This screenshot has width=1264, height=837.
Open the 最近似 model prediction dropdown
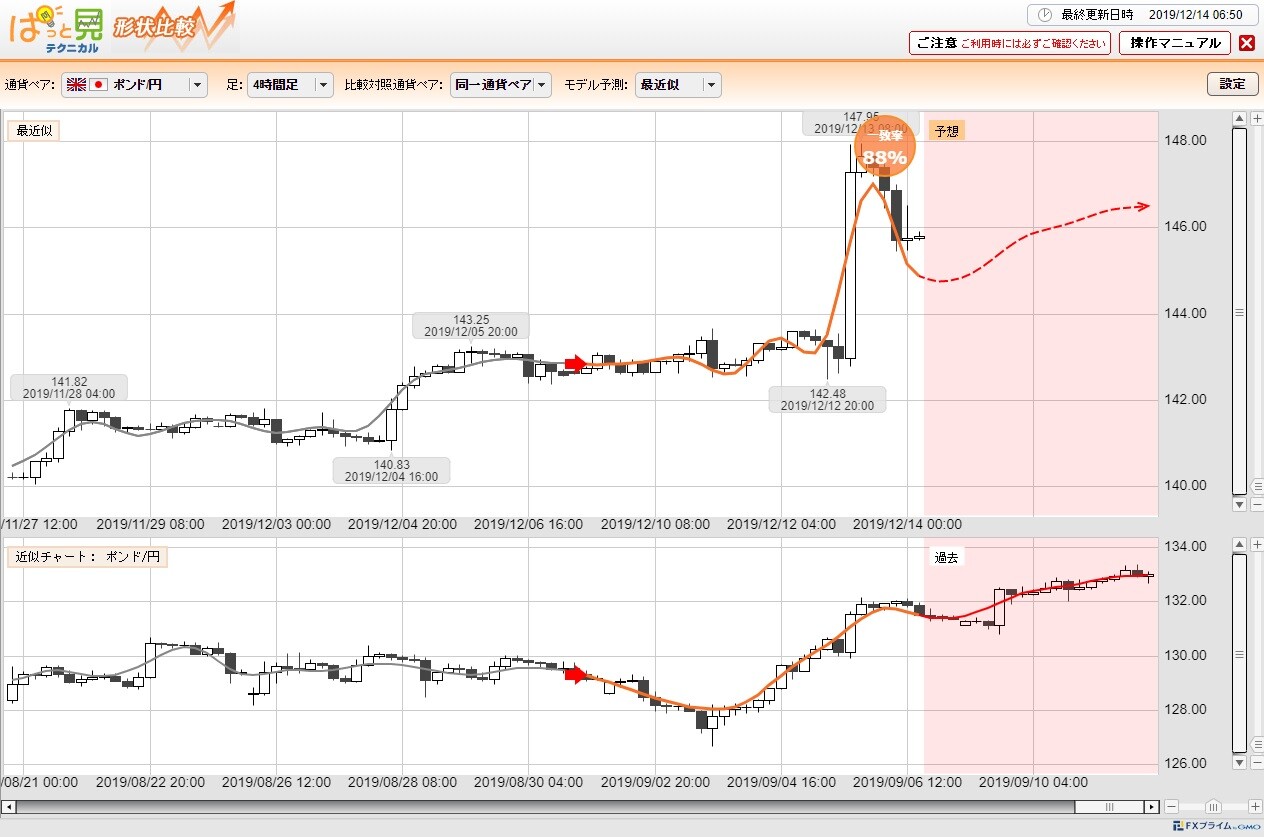pos(679,85)
